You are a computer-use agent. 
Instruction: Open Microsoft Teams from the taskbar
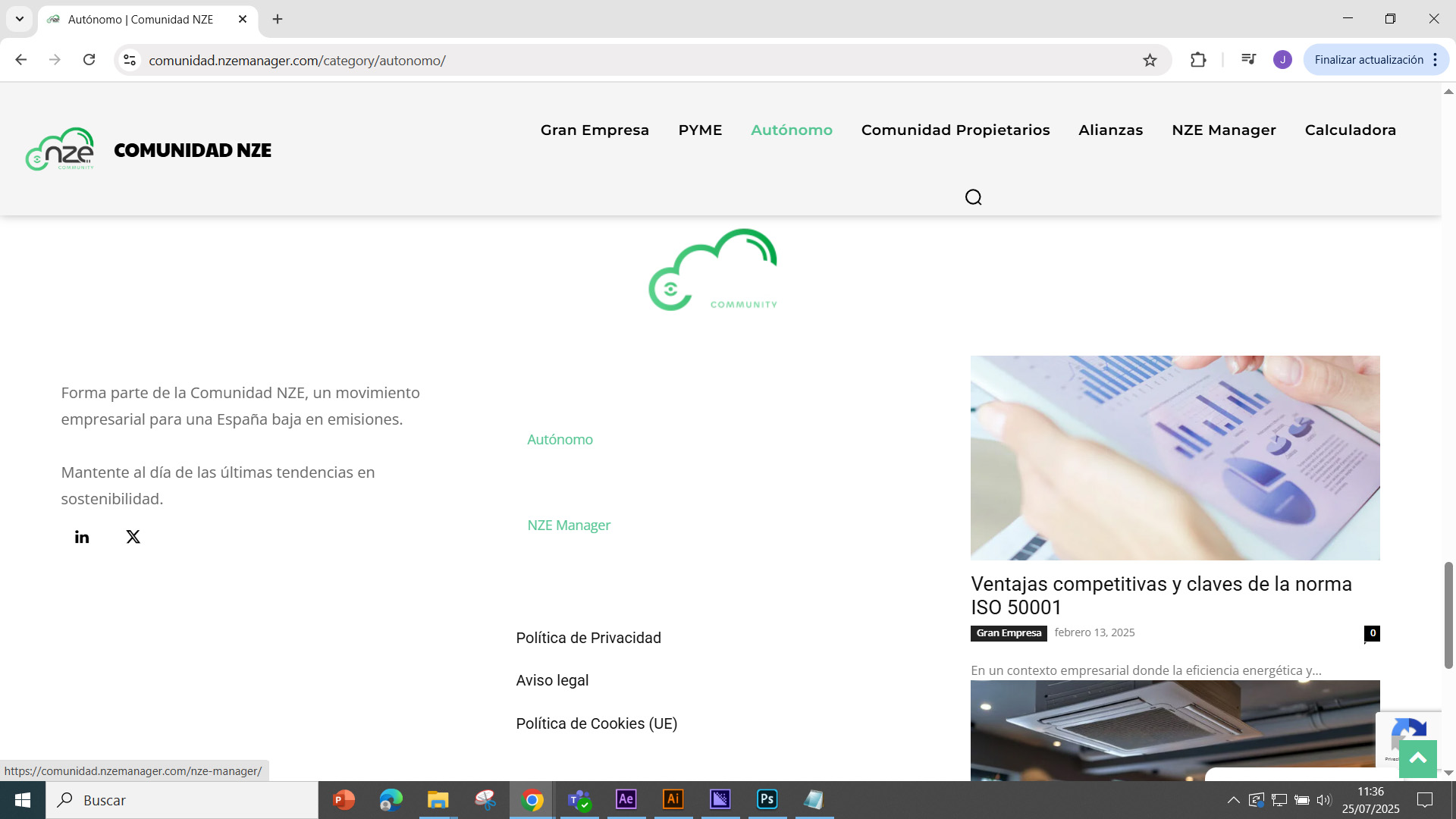point(579,800)
